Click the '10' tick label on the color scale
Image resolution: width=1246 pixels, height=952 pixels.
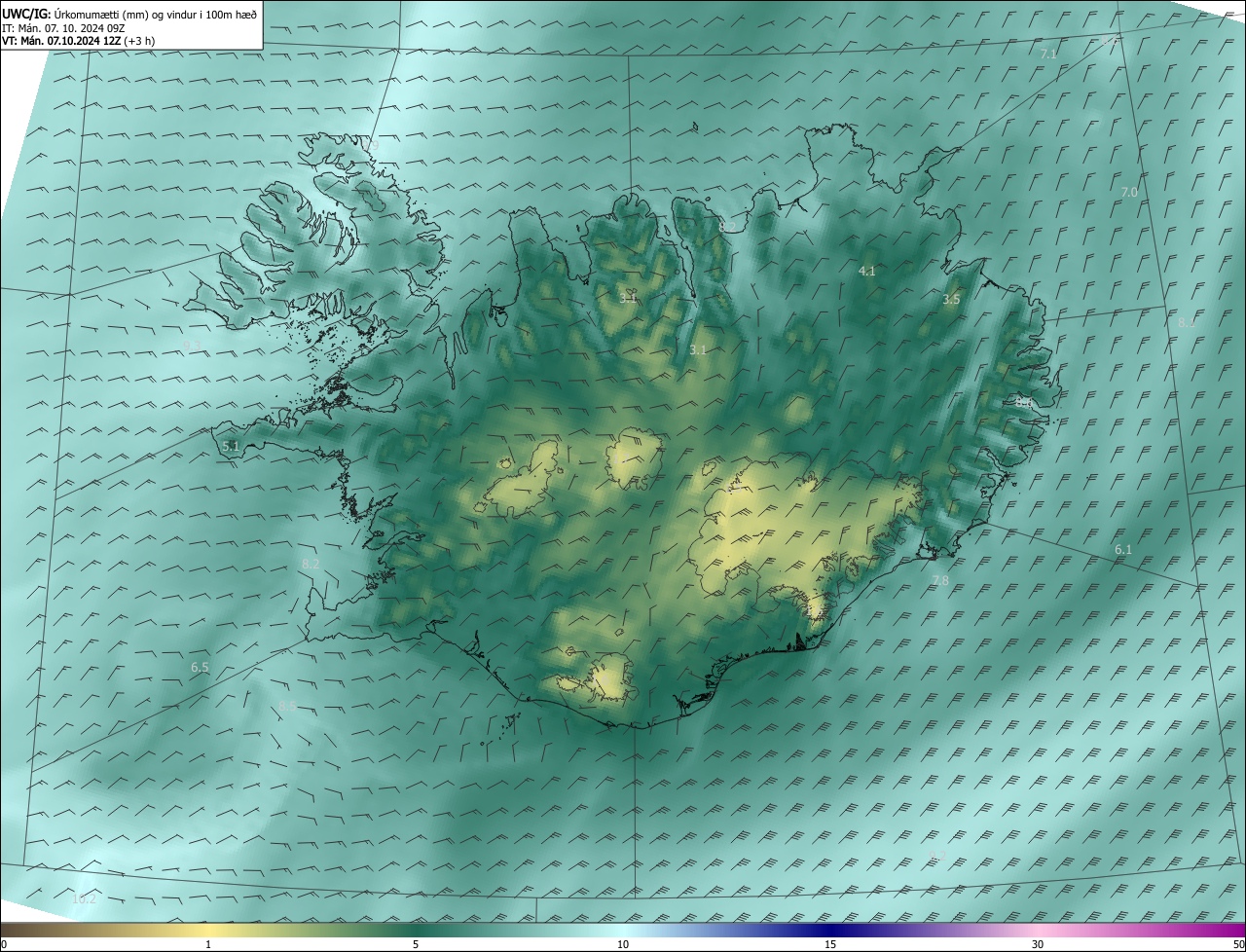point(623,944)
